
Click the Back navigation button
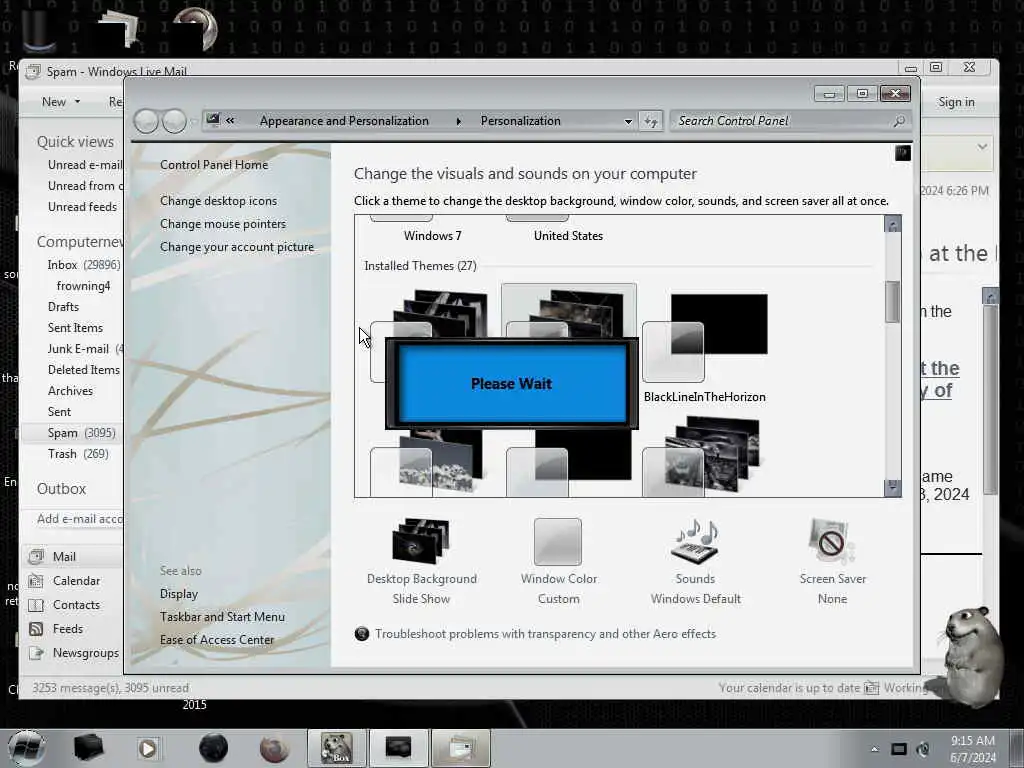[x=146, y=121]
